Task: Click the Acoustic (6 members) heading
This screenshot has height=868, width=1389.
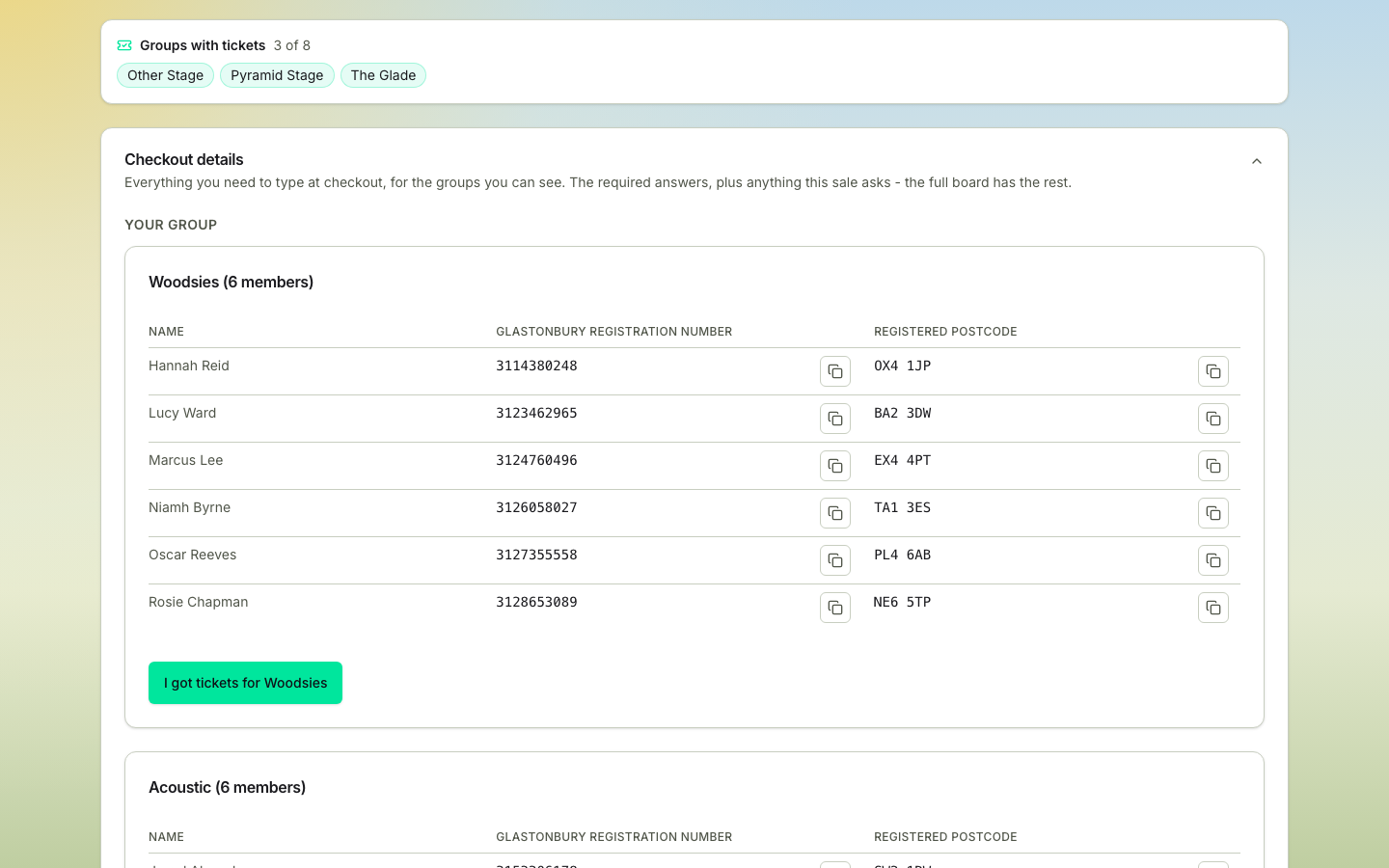Action: 228,787
